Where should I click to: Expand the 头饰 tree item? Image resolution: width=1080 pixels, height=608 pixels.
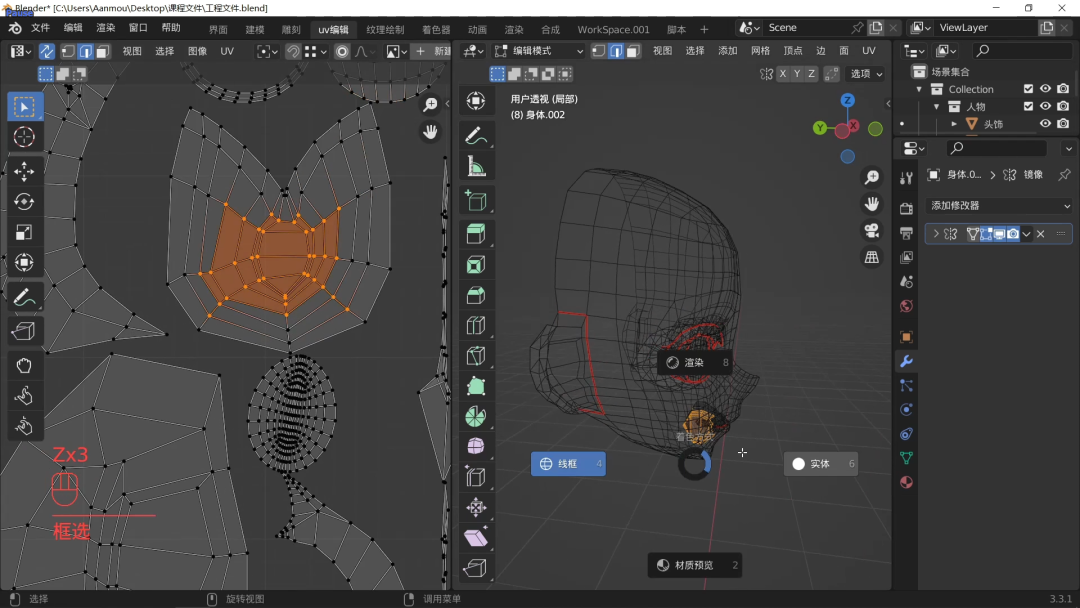[954, 124]
